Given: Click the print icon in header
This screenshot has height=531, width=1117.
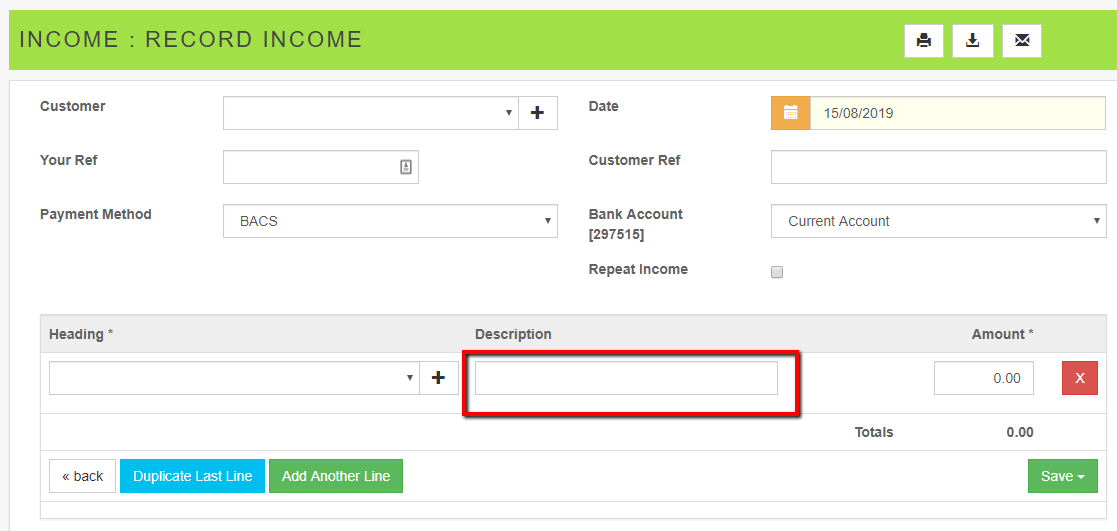Looking at the screenshot, I should 924,41.
